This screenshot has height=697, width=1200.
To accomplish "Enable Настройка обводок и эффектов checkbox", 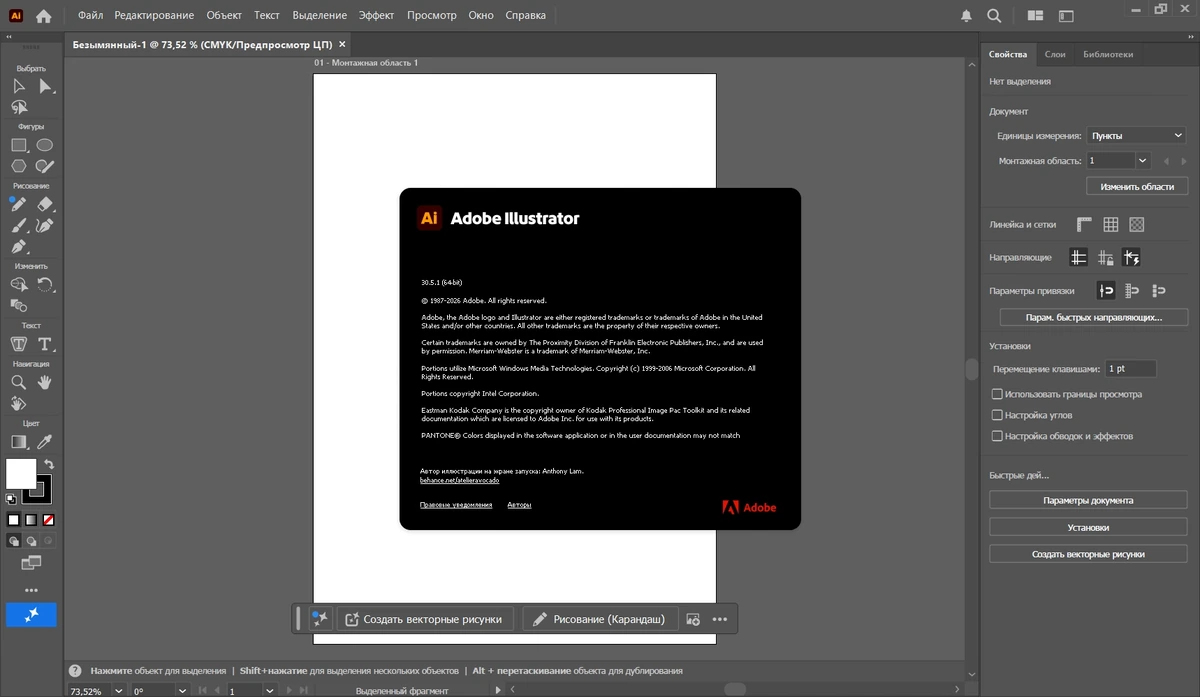I will click(997, 436).
